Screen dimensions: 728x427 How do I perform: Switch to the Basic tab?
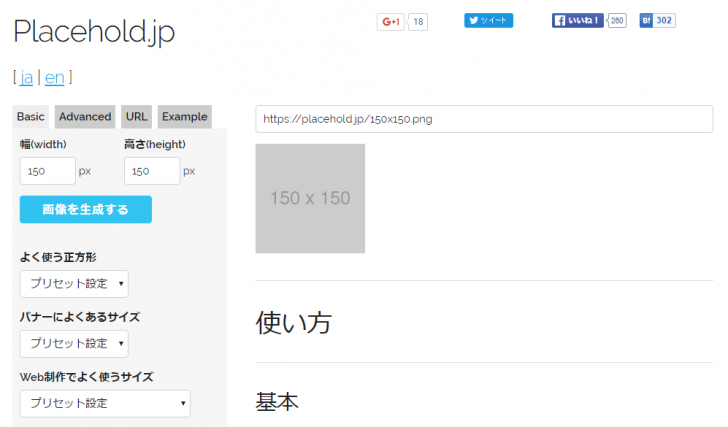31,116
